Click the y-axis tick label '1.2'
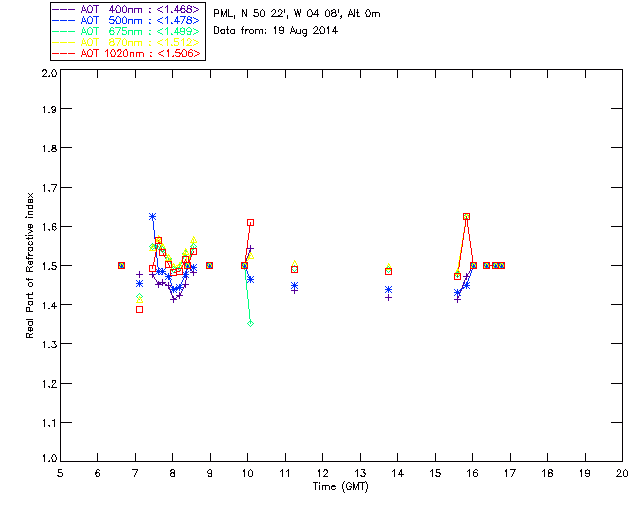640x512 pixels. (49, 384)
